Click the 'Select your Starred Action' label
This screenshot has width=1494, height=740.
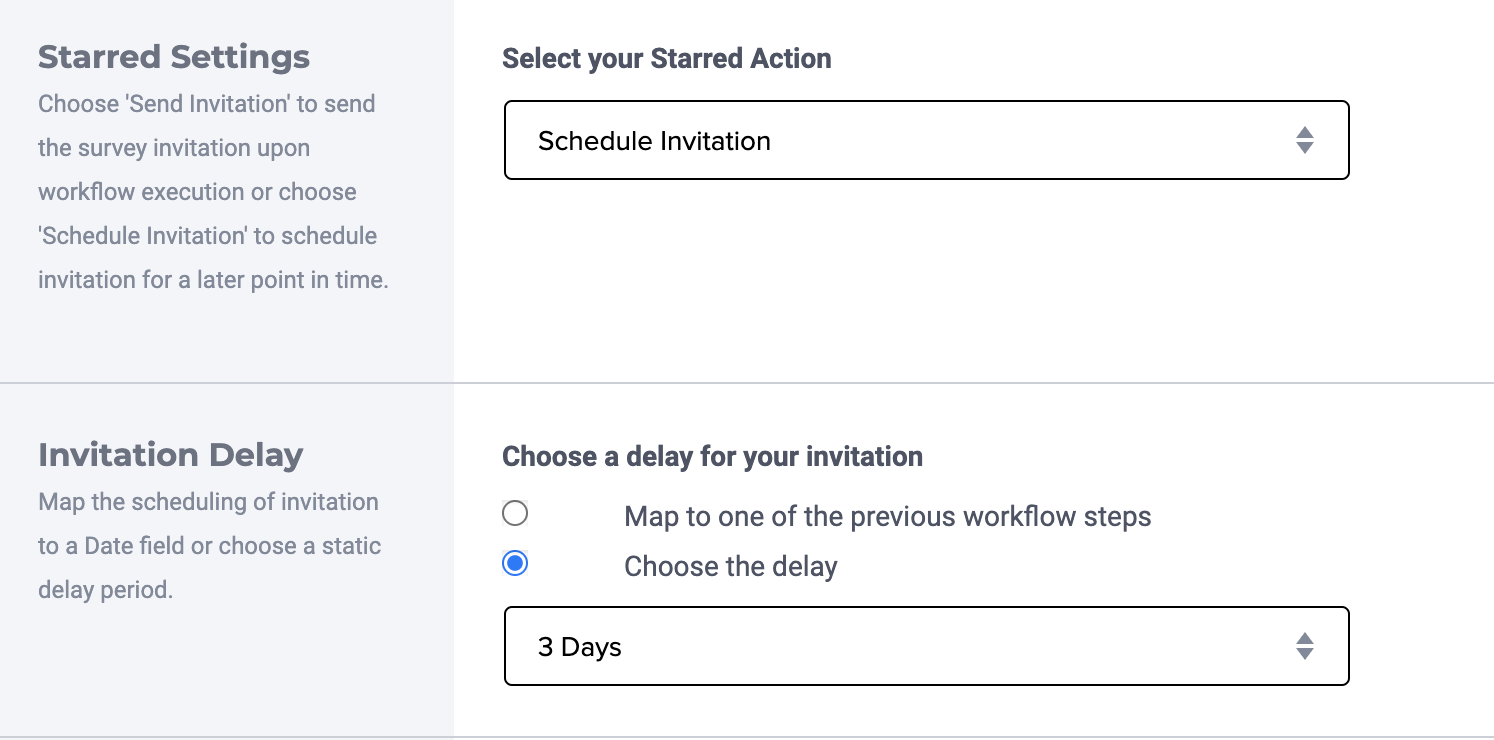(666, 59)
